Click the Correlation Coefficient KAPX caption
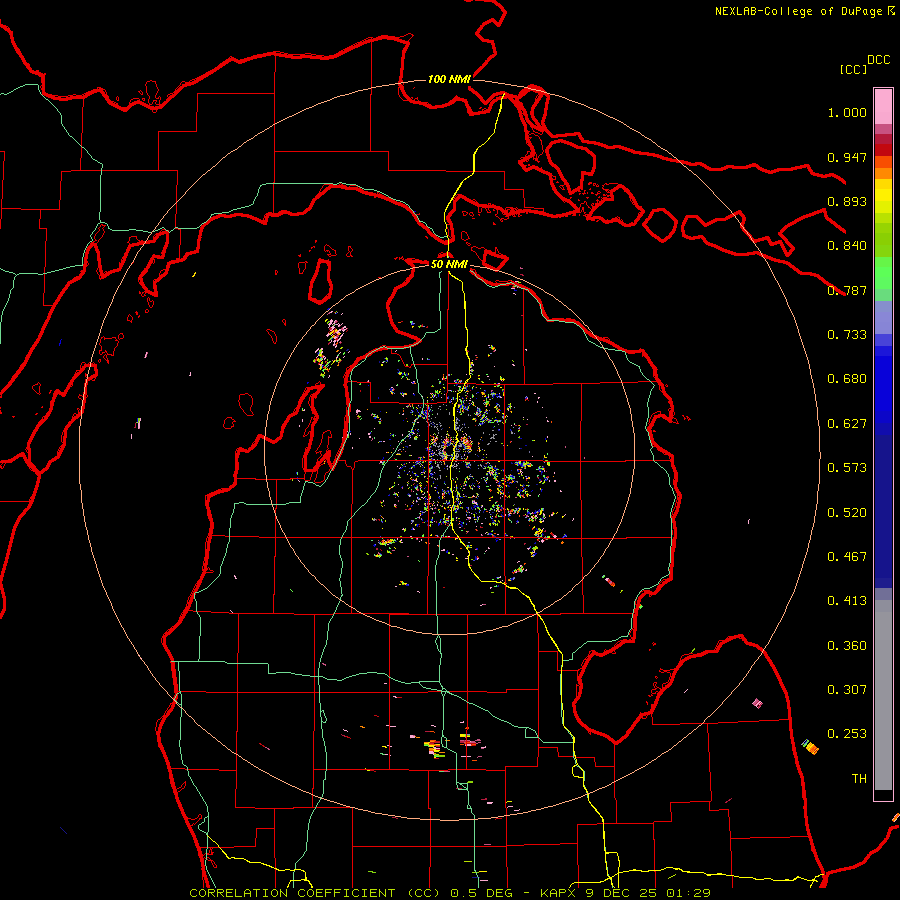900x900 pixels. coord(450,893)
